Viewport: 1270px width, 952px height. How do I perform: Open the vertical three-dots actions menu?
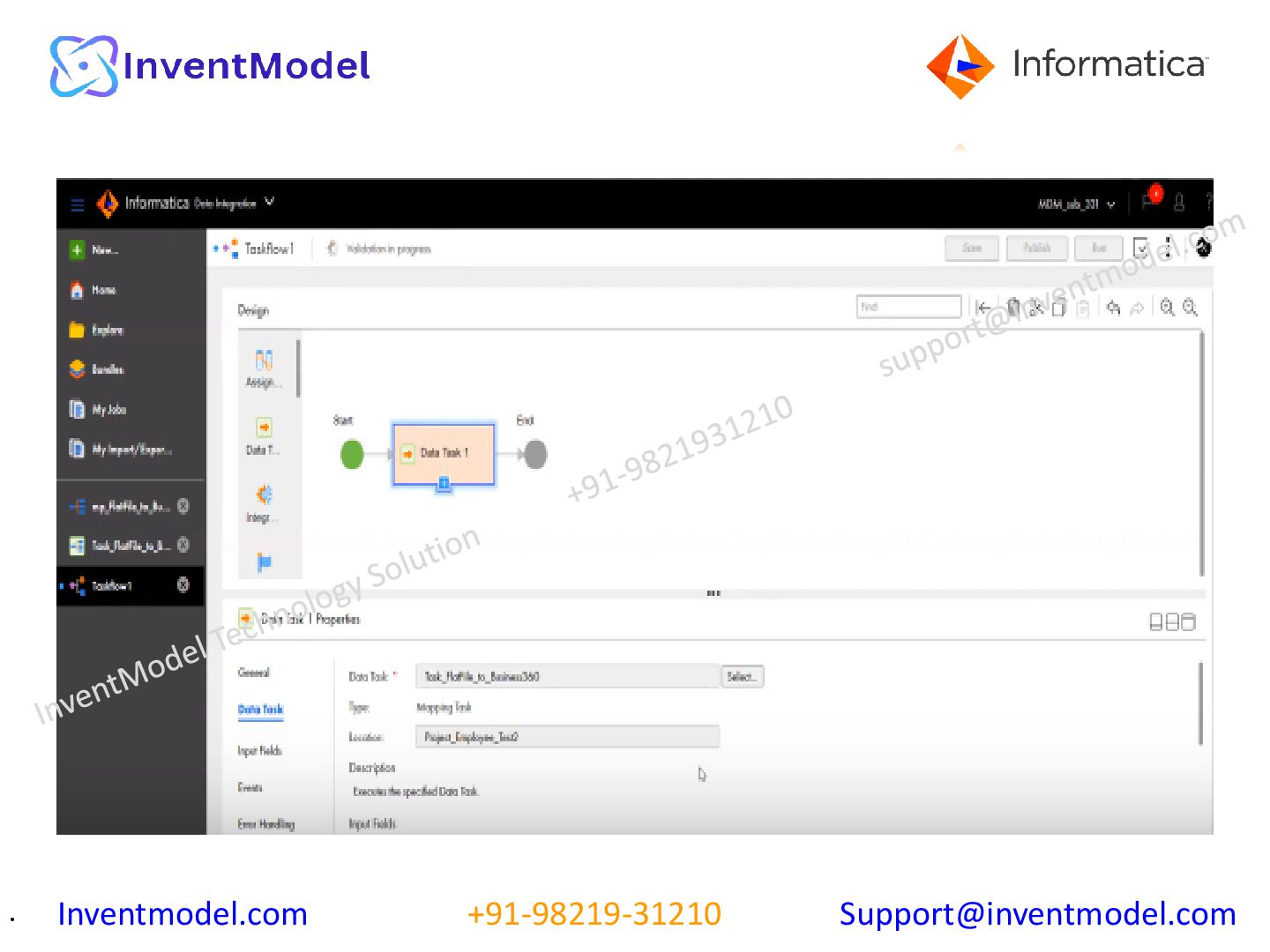(x=1168, y=248)
